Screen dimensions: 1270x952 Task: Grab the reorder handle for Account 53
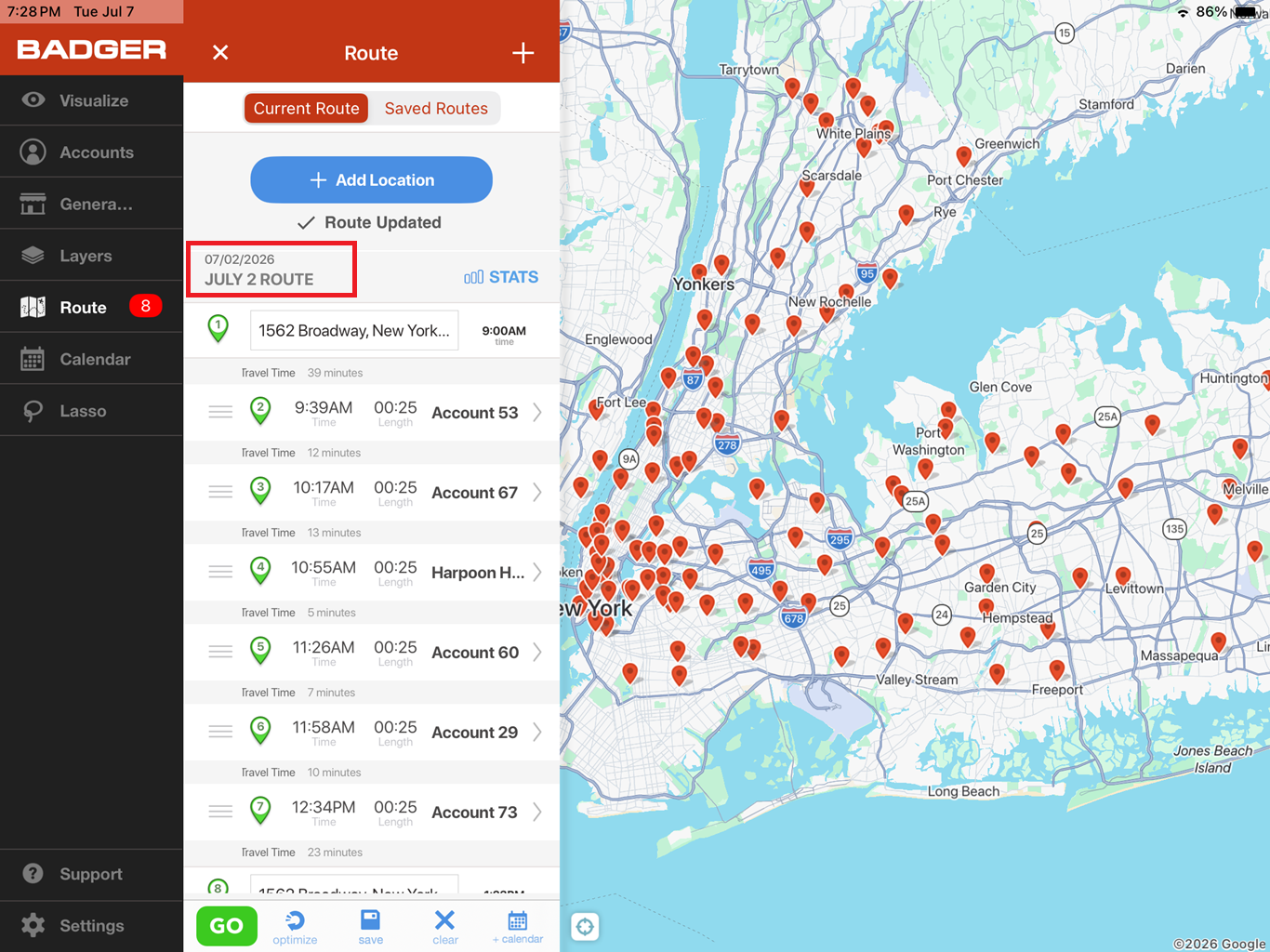click(x=220, y=412)
